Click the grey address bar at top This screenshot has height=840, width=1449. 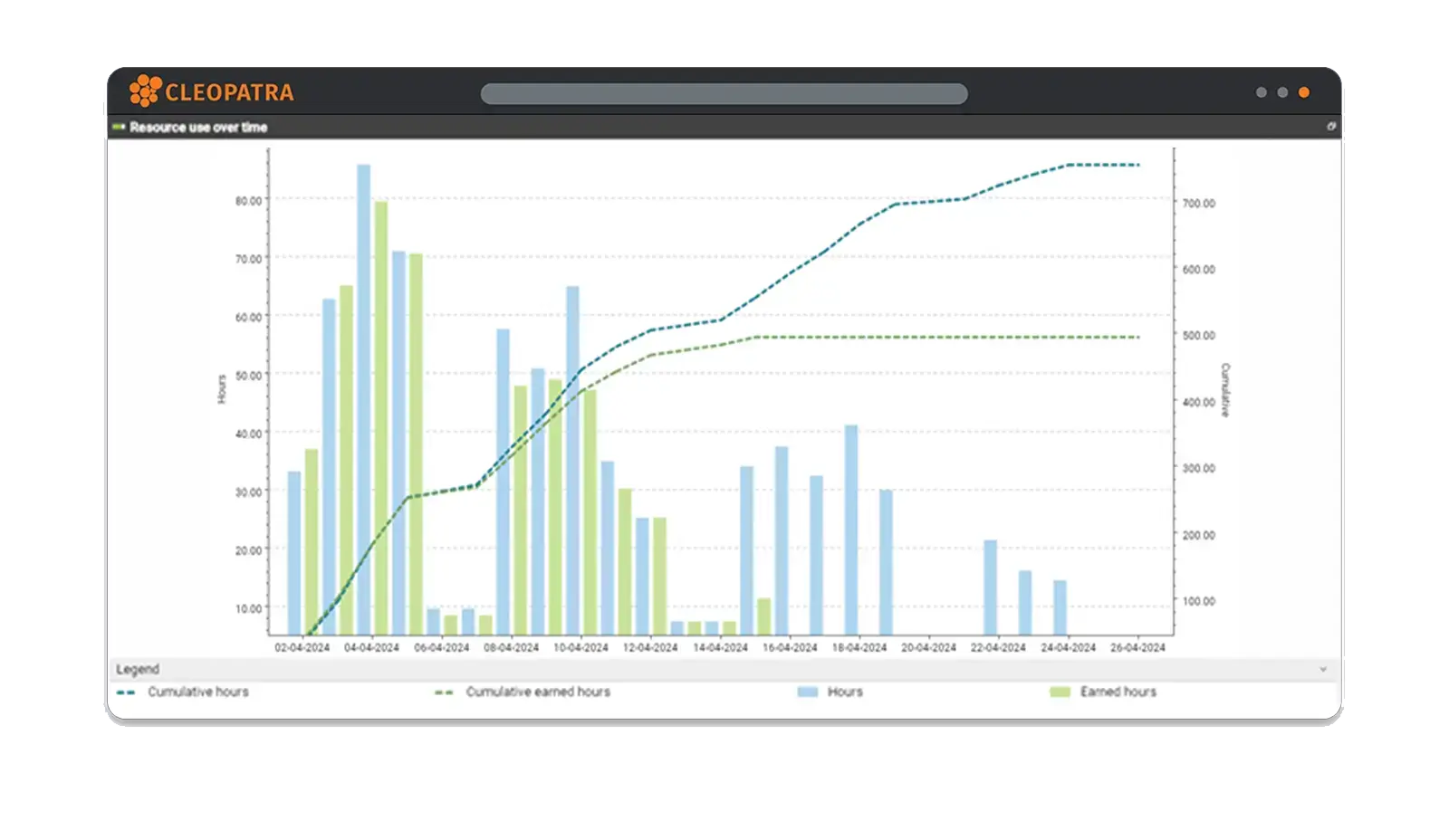click(724, 94)
